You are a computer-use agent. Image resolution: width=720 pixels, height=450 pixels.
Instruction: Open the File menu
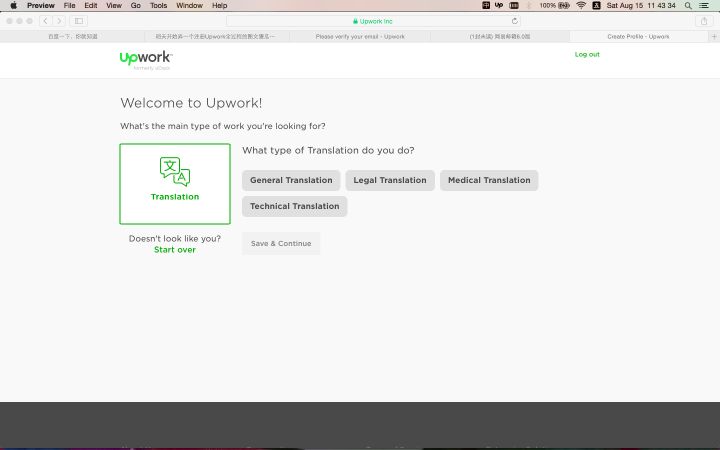click(x=69, y=6)
